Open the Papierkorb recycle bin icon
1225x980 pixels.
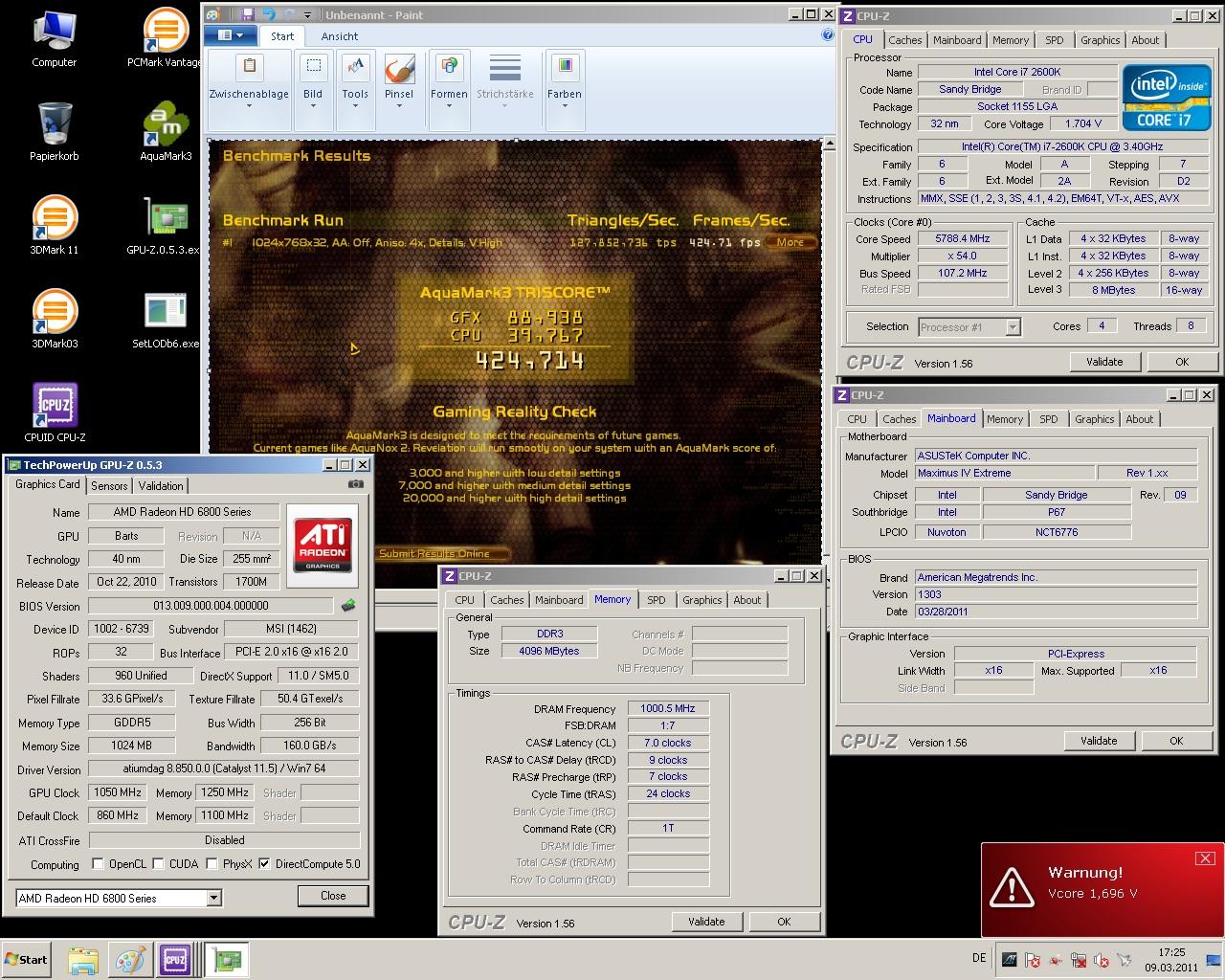[x=55, y=132]
